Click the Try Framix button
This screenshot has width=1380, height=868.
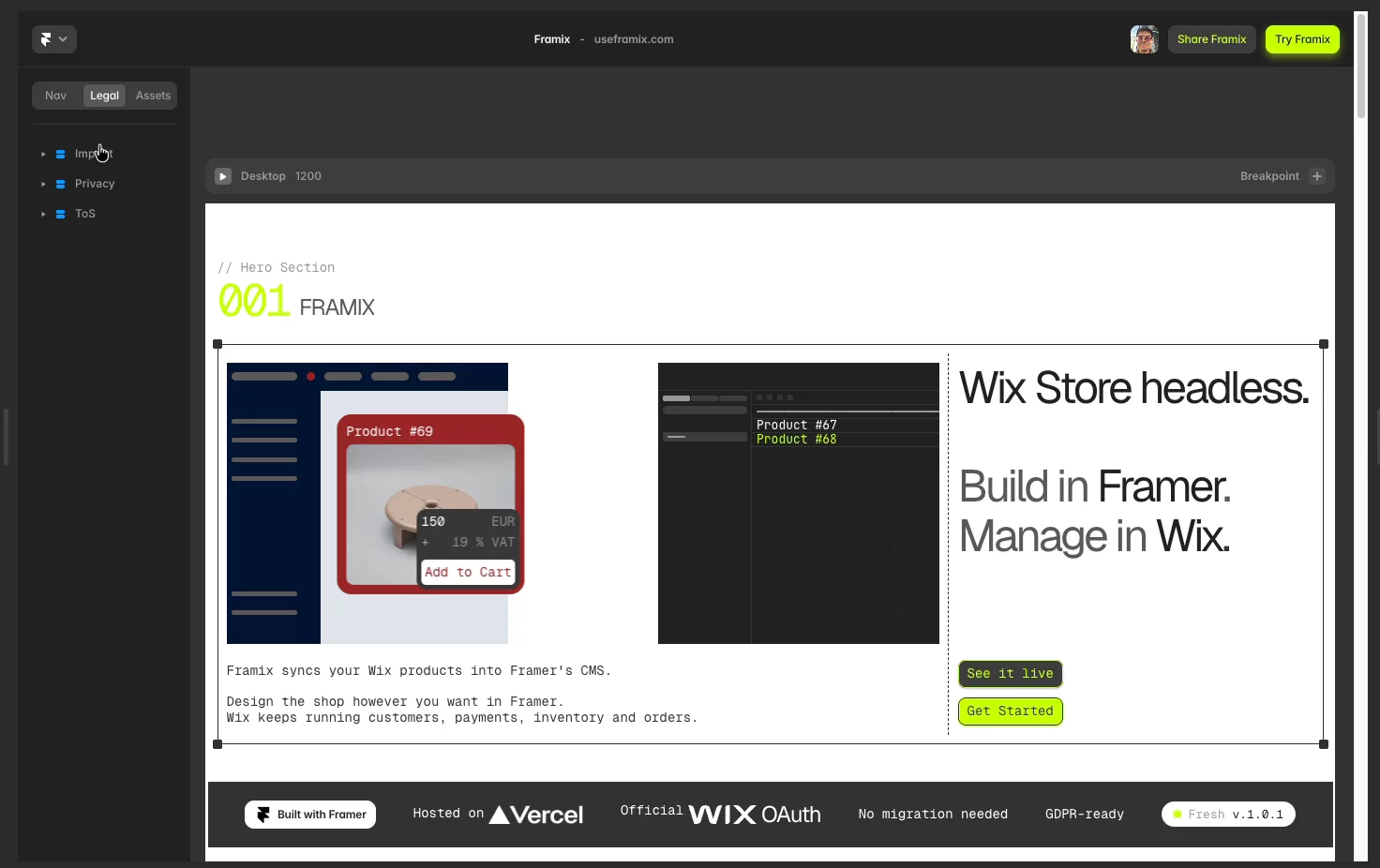click(1302, 39)
